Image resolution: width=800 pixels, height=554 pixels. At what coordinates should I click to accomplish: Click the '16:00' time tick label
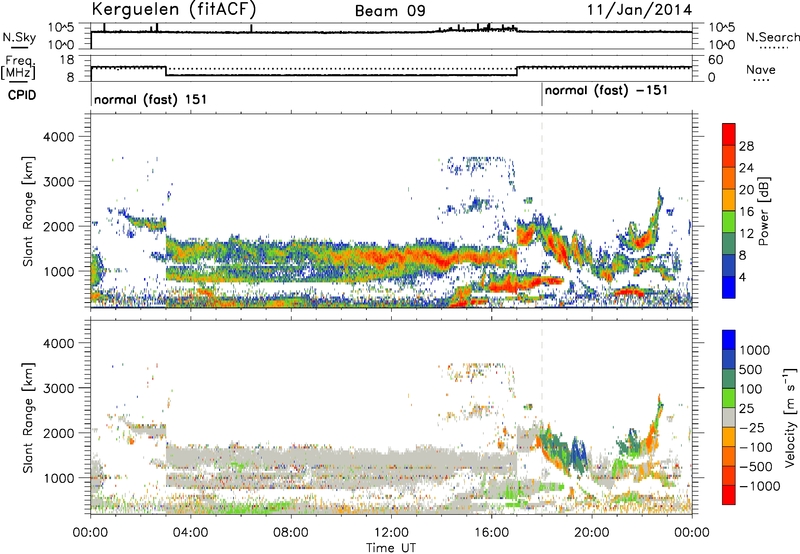click(491, 533)
